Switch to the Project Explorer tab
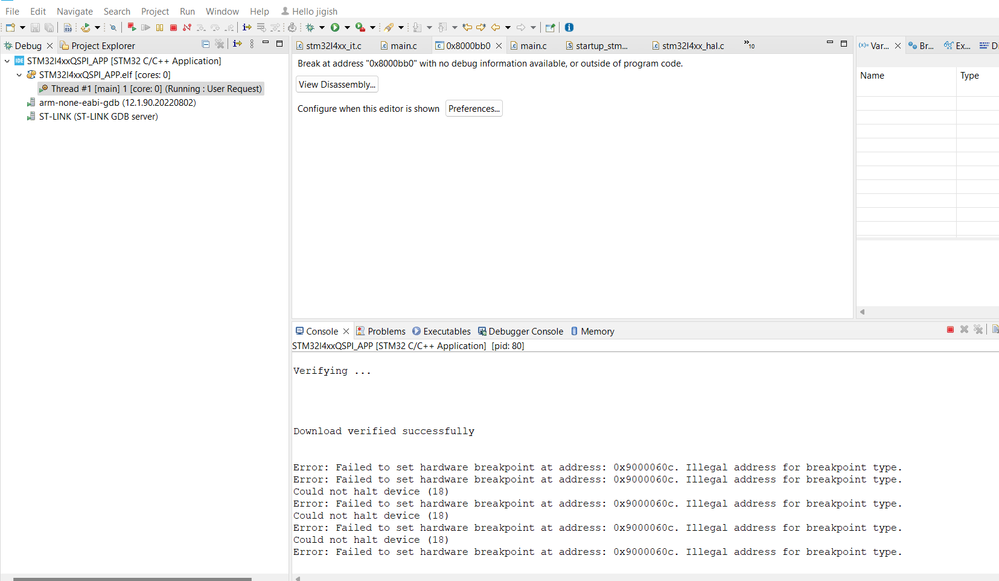The width and height of the screenshot is (999, 581). 97,46
